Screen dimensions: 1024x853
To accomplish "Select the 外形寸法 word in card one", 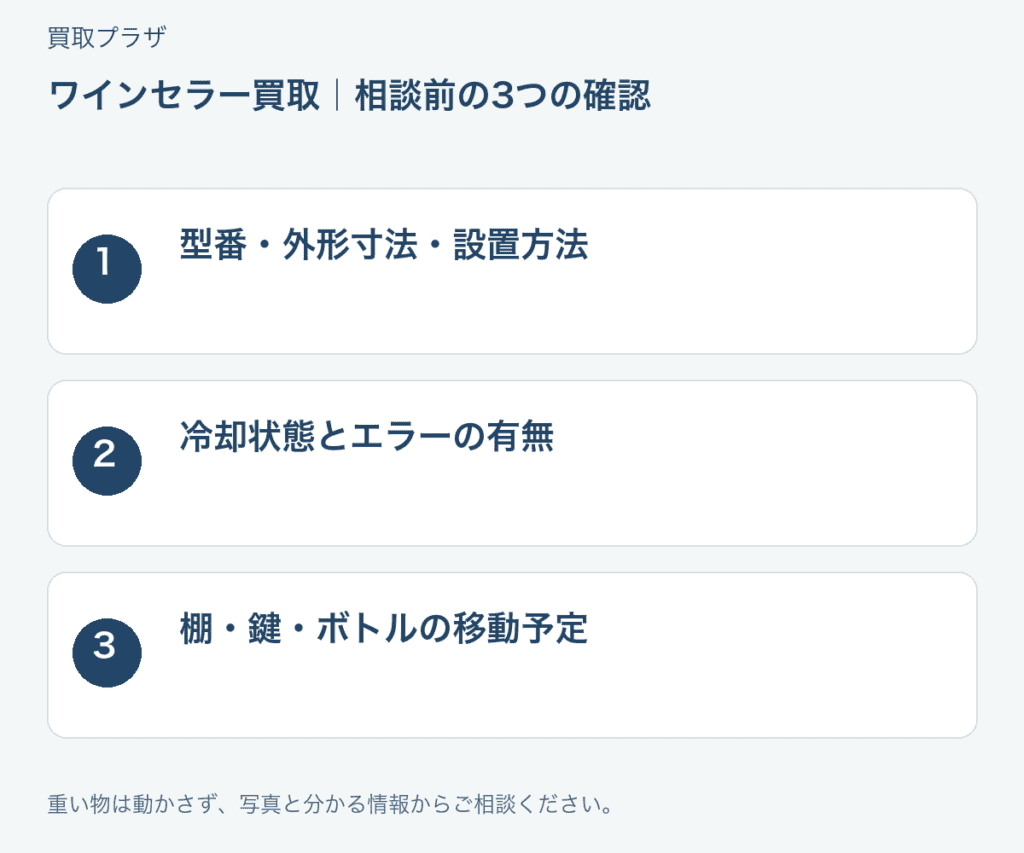I will point(350,245).
